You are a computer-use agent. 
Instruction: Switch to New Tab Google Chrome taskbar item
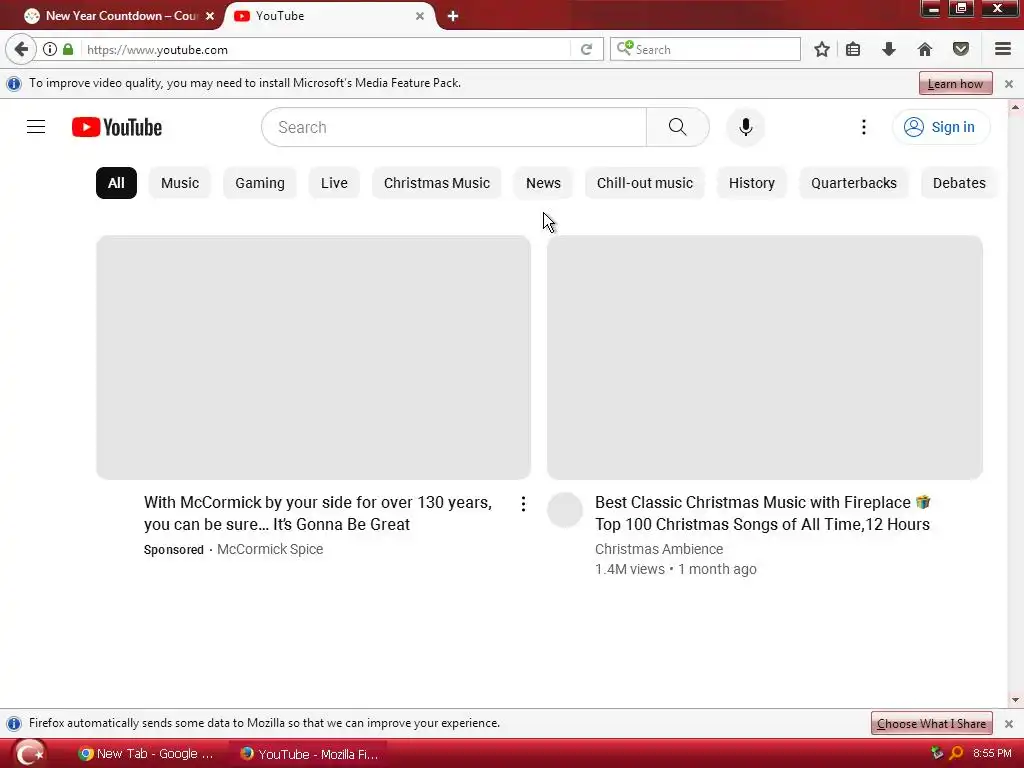coord(146,754)
